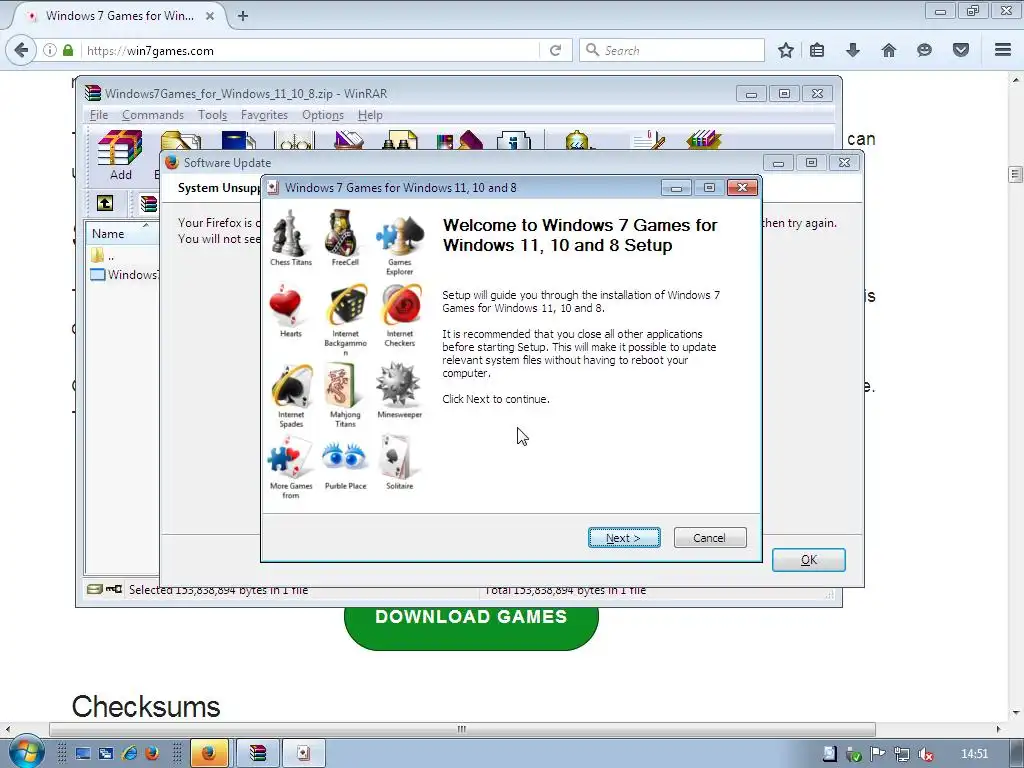This screenshot has width=1024, height=768.
Task: Click Next in the Setup wizard
Action: click(624, 537)
